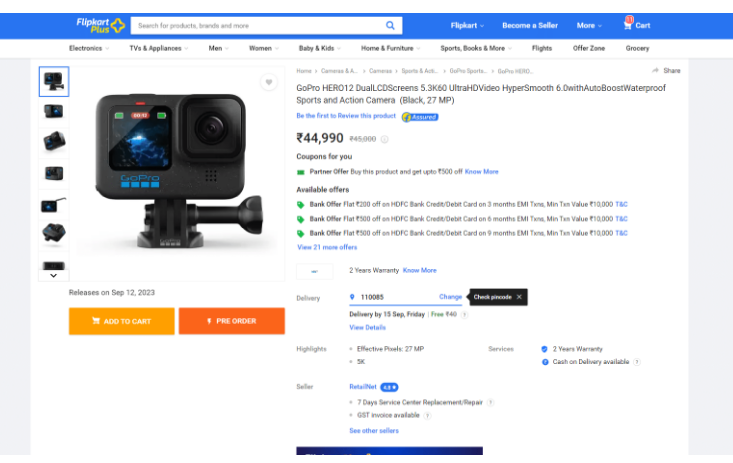Click tag icon of 6 months EMI offer
The image size is (733, 463).
click(x=301, y=219)
